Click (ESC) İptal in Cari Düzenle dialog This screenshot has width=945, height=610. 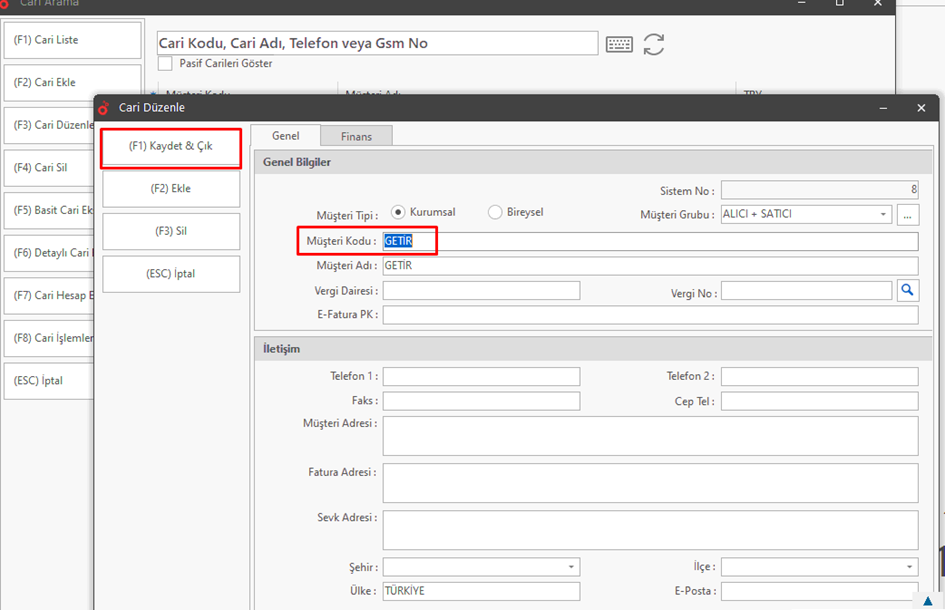click(x=171, y=274)
